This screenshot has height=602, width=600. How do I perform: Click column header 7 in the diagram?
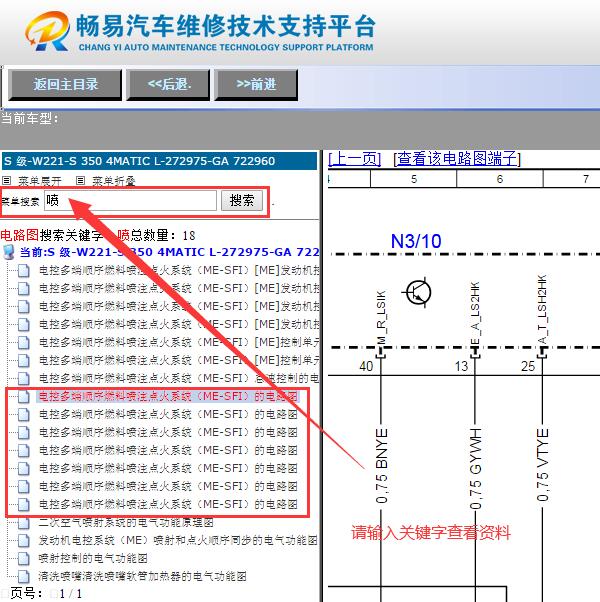[x=585, y=179]
